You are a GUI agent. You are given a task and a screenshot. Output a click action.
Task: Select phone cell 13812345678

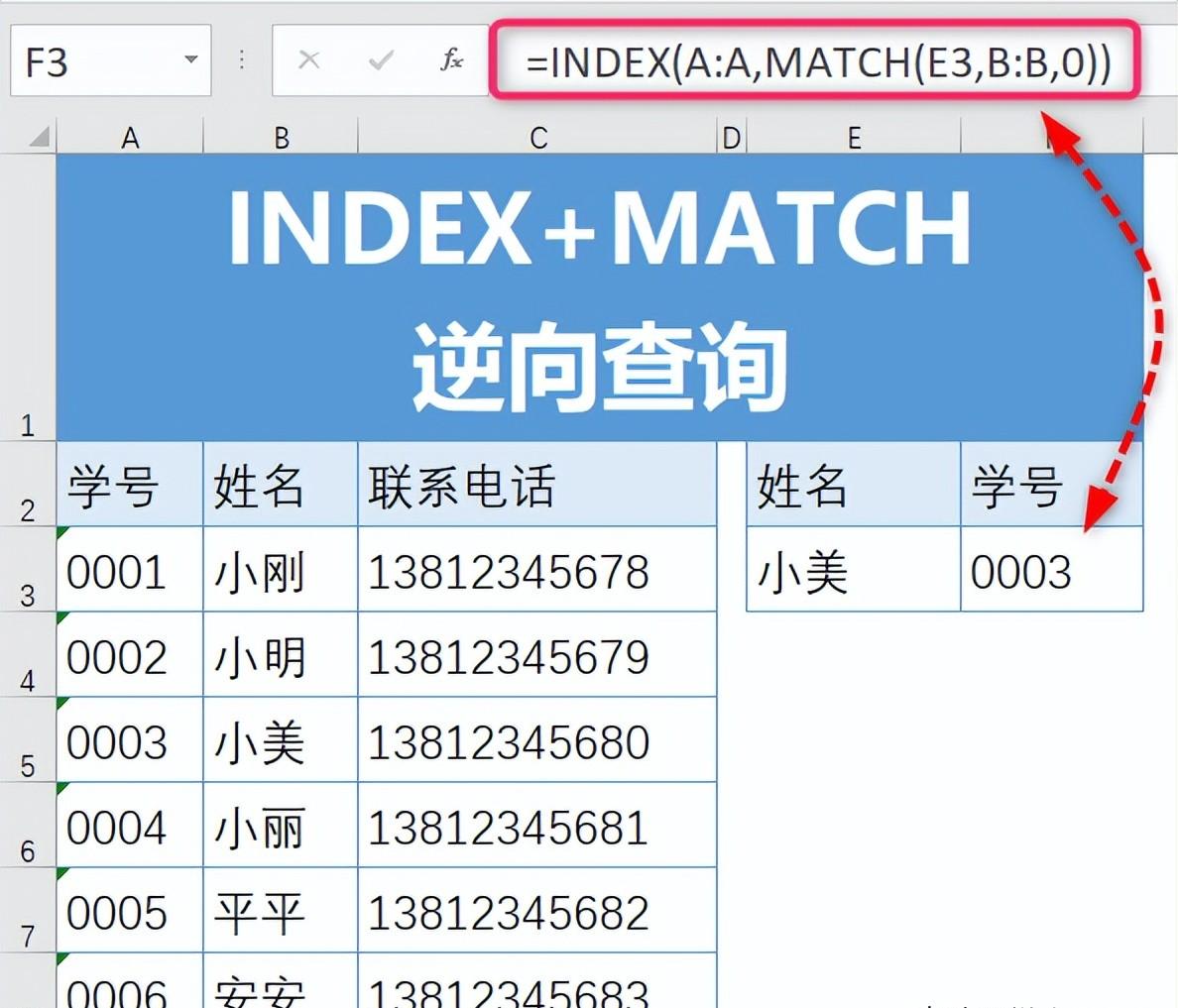click(x=537, y=569)
